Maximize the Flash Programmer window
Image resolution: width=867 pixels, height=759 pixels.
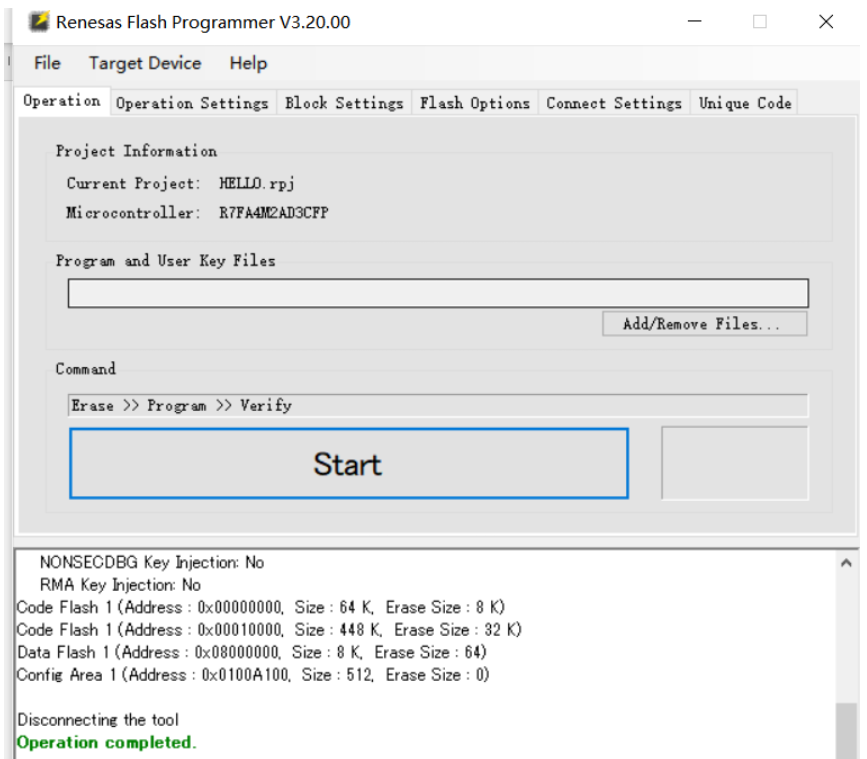tap(760, 22)
